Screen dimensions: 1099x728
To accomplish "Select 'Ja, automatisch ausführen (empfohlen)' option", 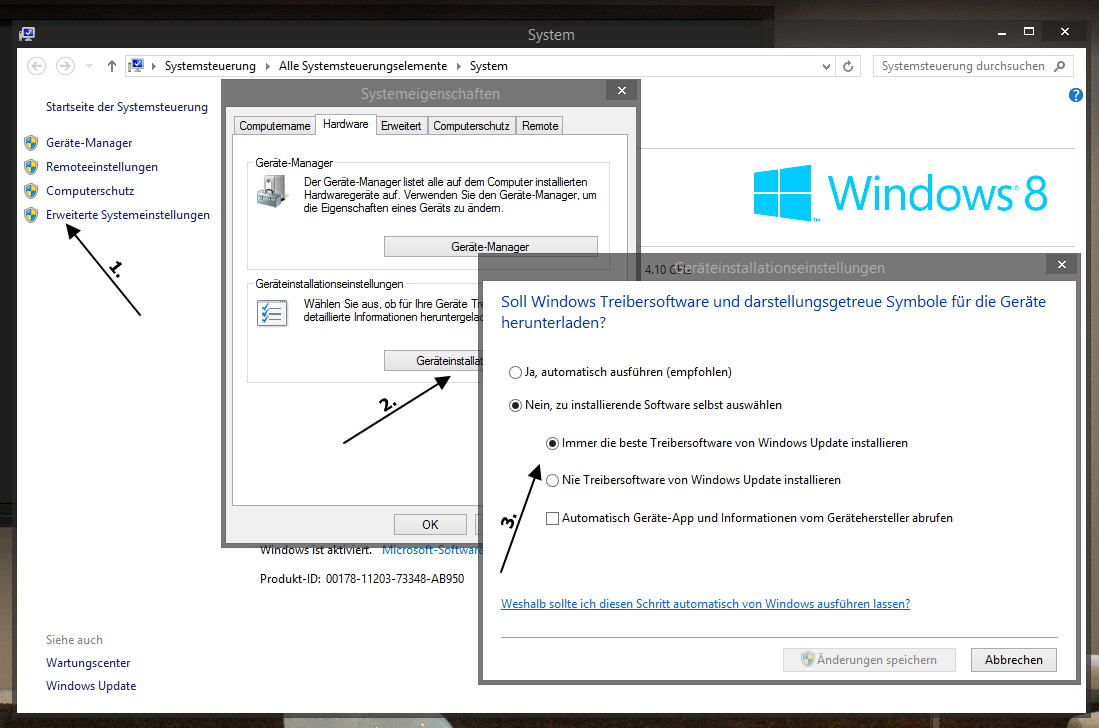I will (516, 373).
